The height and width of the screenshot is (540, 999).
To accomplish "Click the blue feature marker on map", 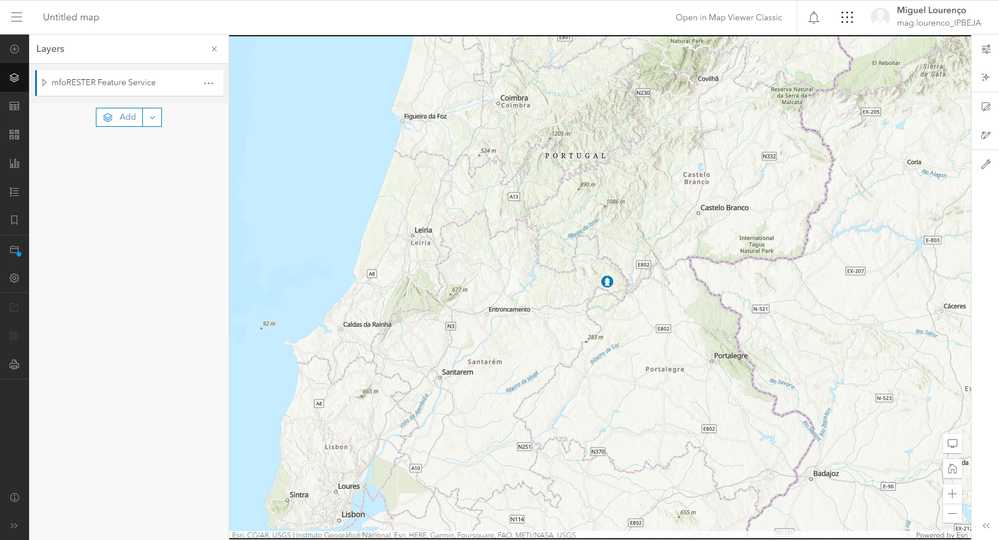I will point(607,281).
